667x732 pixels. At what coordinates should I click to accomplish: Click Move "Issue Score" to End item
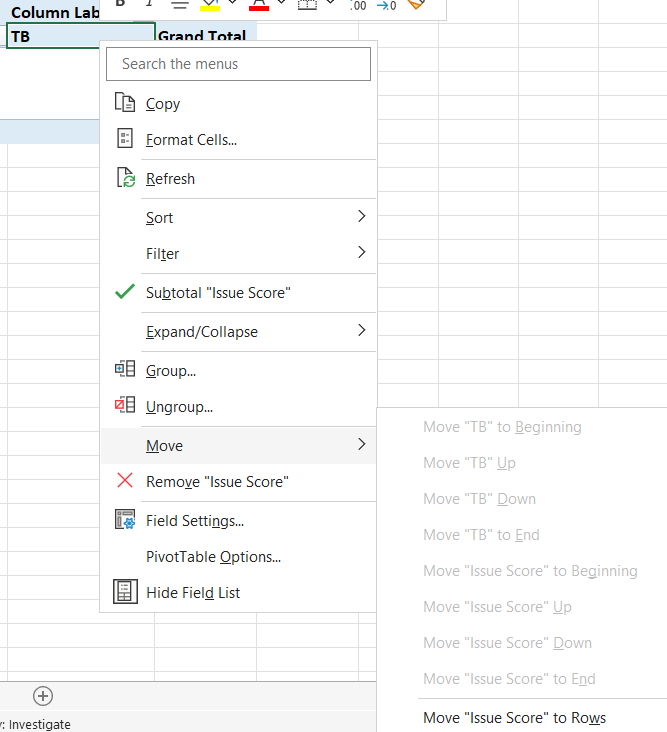(509, 678)
